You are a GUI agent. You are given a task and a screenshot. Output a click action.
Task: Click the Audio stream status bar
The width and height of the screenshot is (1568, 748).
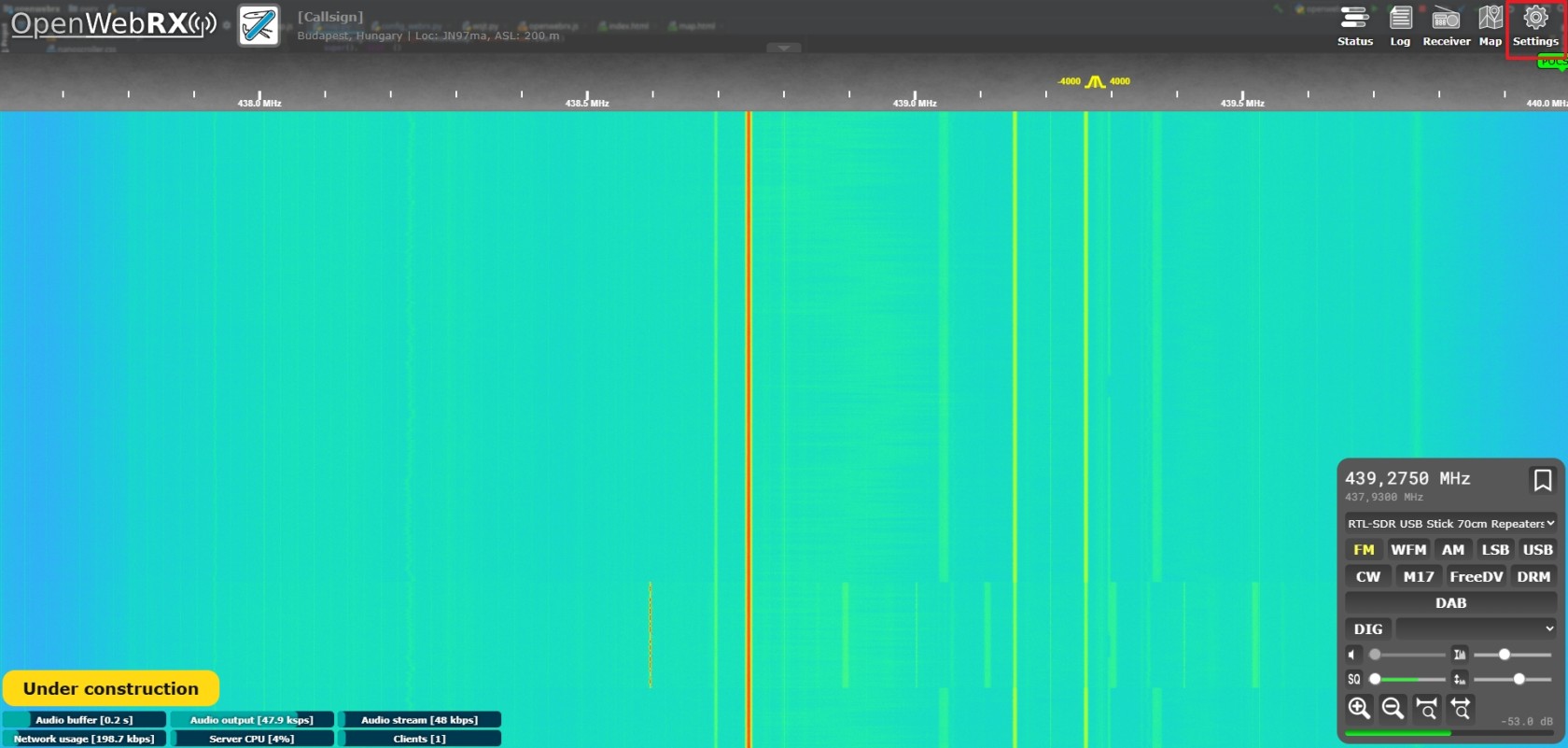click(x=419, y=720)
